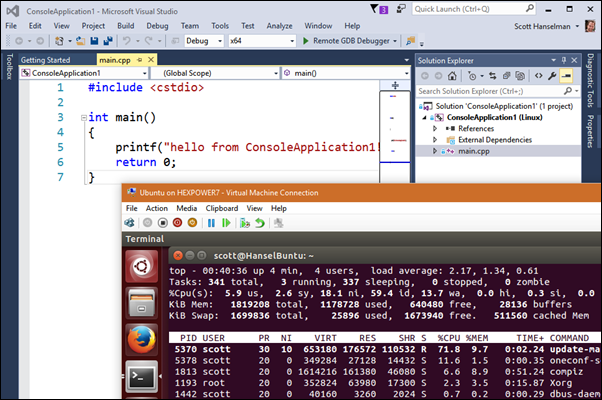Click the Turn Off stop icon in VM toolbar
The image size is (602, 400).
click(x=162, y=223)
